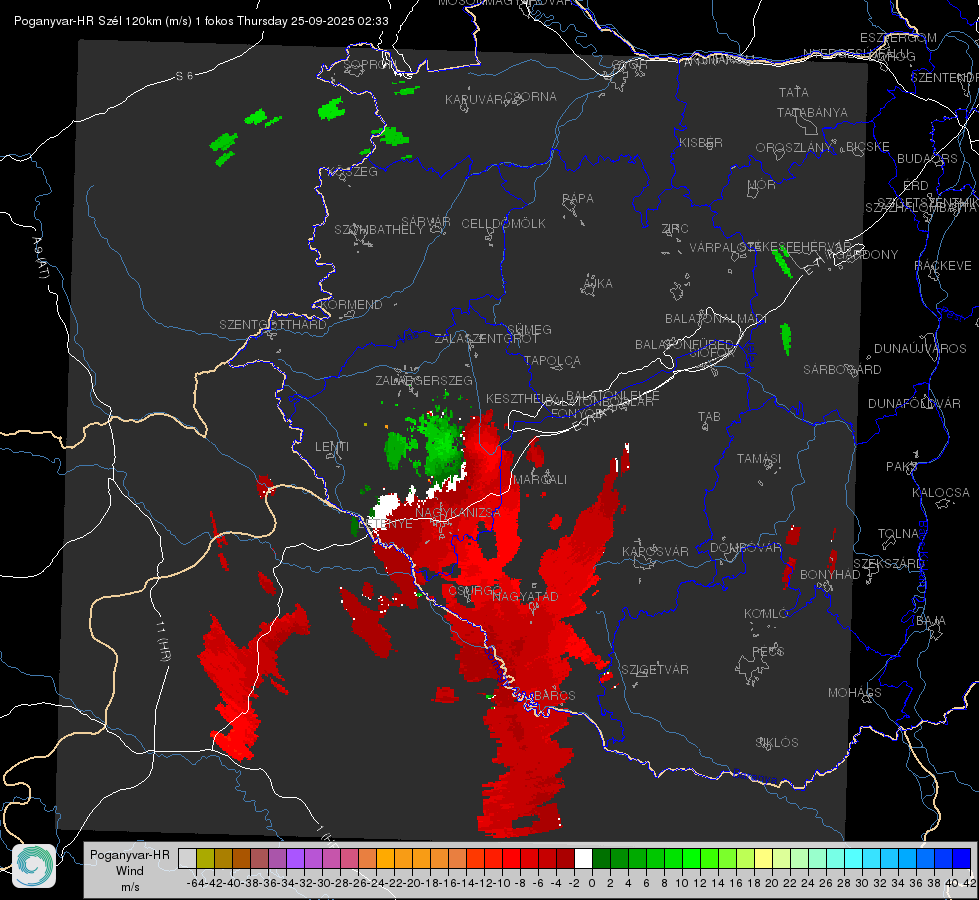Click the SÁRBOGÁRD city label
The image size is (979, 900).
pos(842,370)
